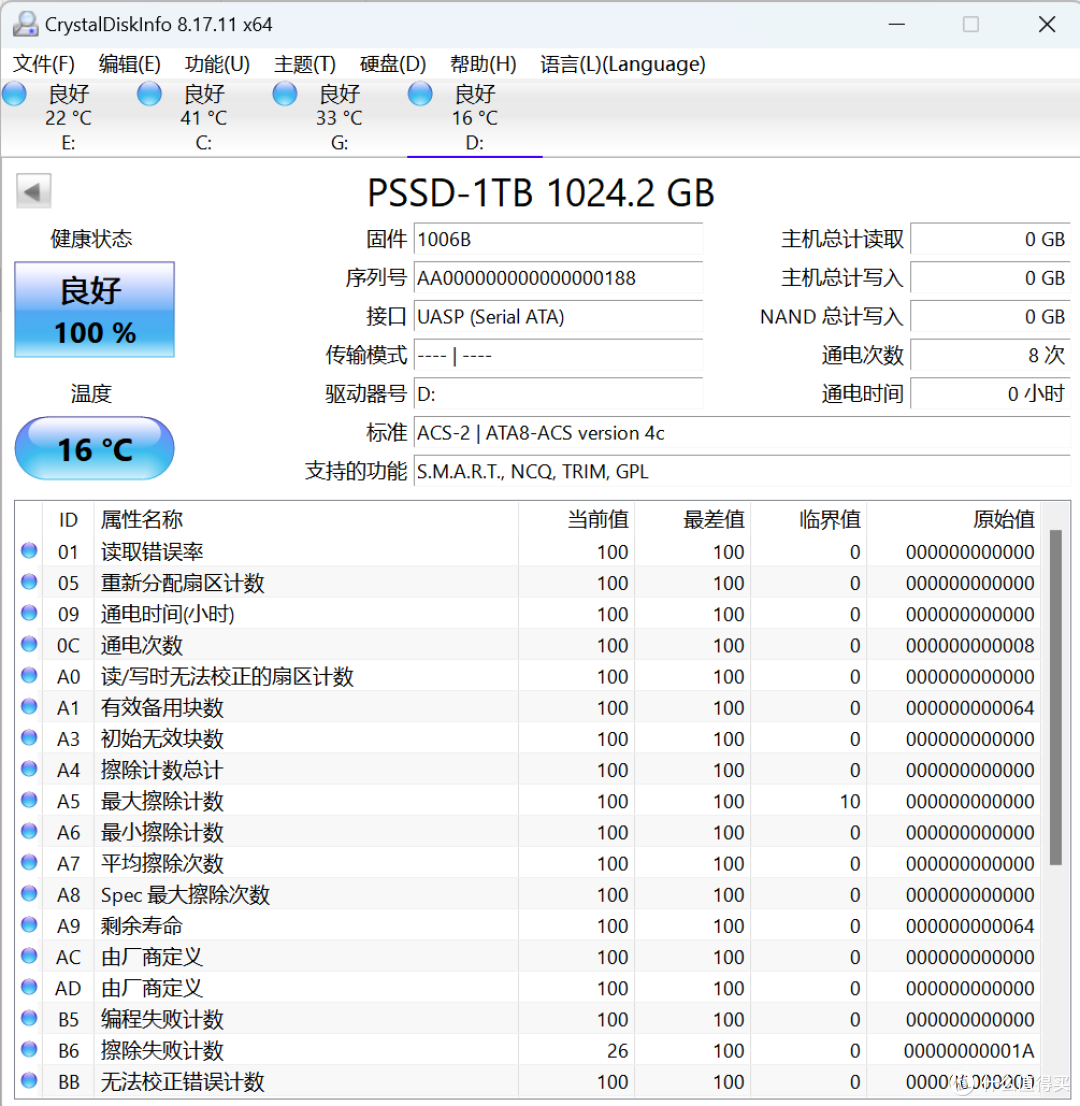Click the blue status dot for 编程失败计数
This screenshot has height=1106, width=1080.
29,1018
